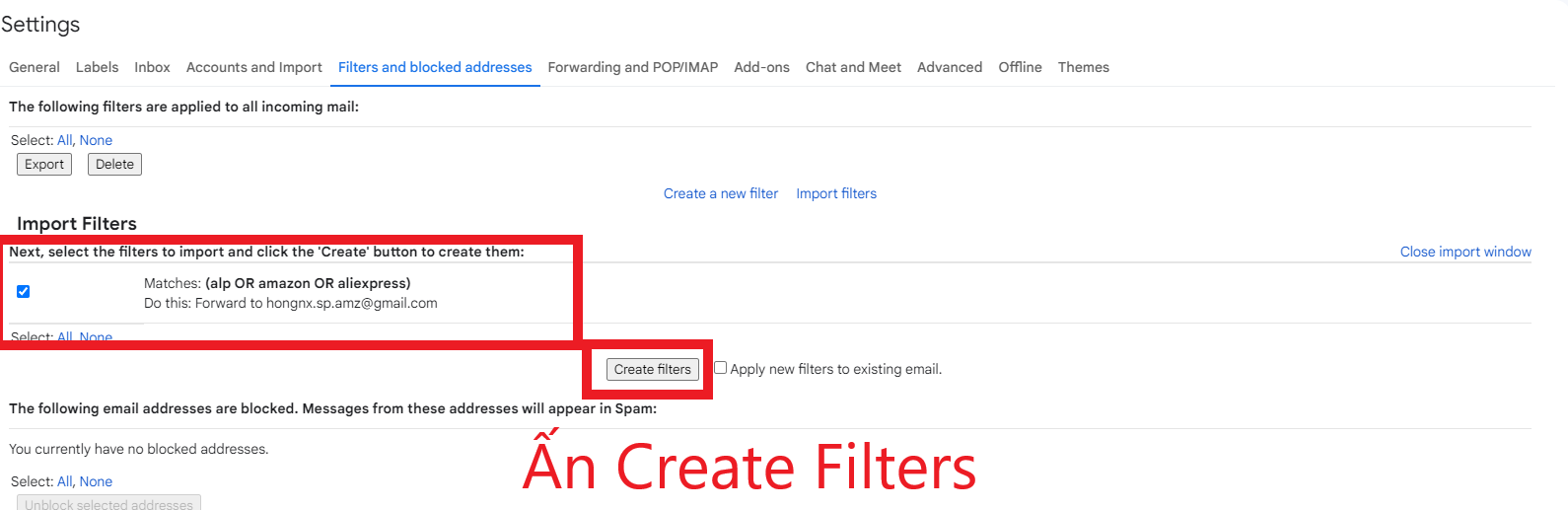Select All under blocked addresses section
The height and width of the screenshot is (510, 1568).
64,481
